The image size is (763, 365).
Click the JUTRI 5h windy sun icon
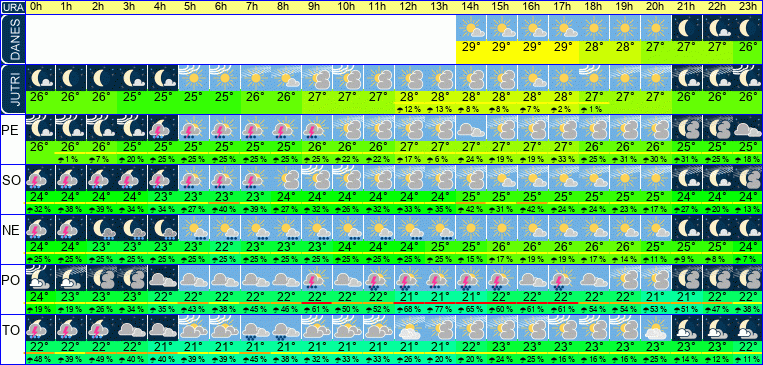click(194, 78)
